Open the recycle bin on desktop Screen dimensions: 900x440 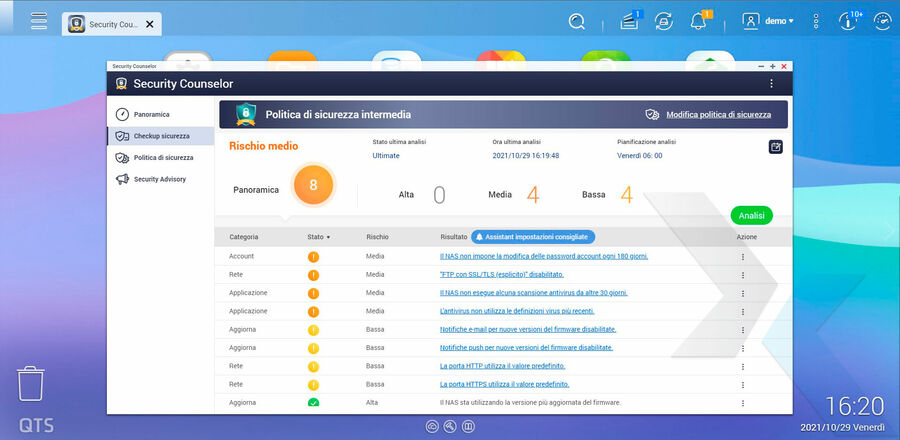click(x=31, y=384)
